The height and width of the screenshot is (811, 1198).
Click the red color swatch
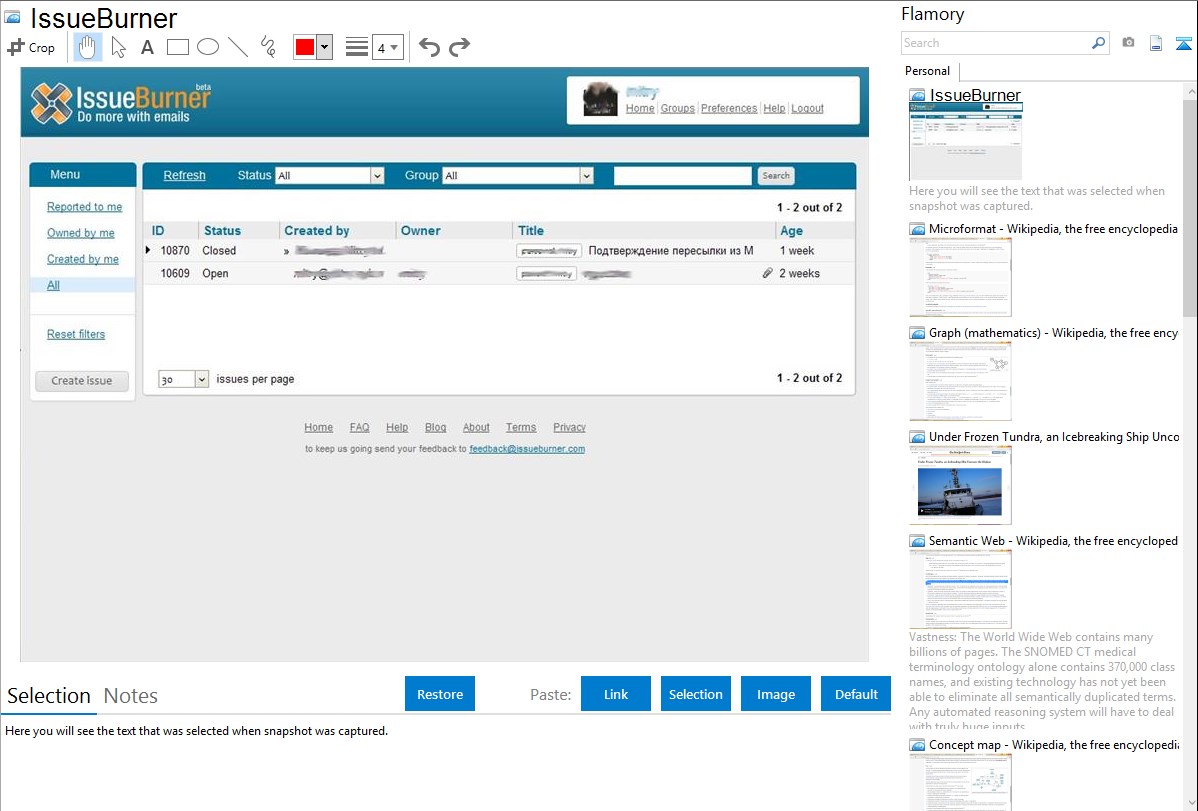(305, 47)
